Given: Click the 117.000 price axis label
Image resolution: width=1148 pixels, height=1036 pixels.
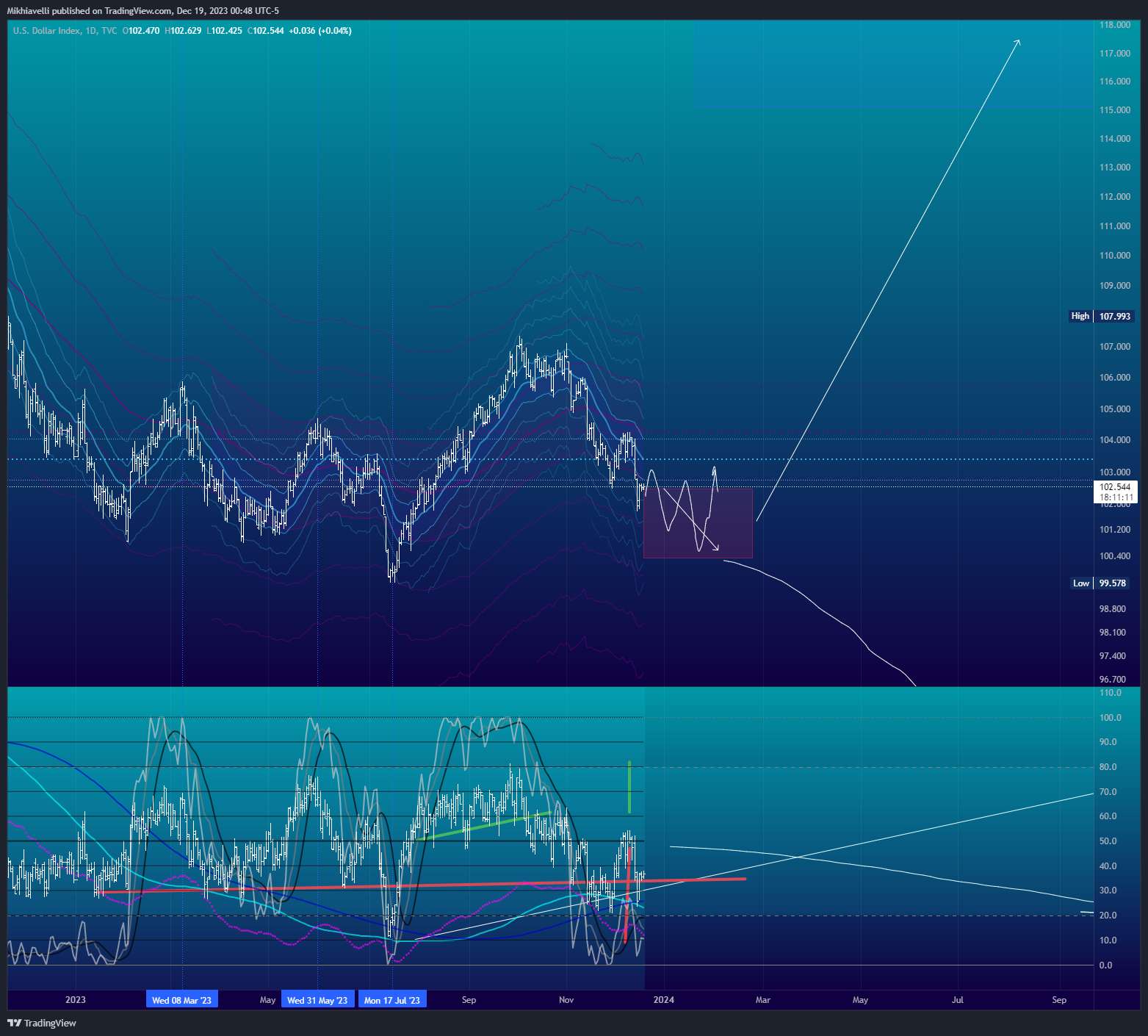Looking at the screenshot, I should (1115, 54).
